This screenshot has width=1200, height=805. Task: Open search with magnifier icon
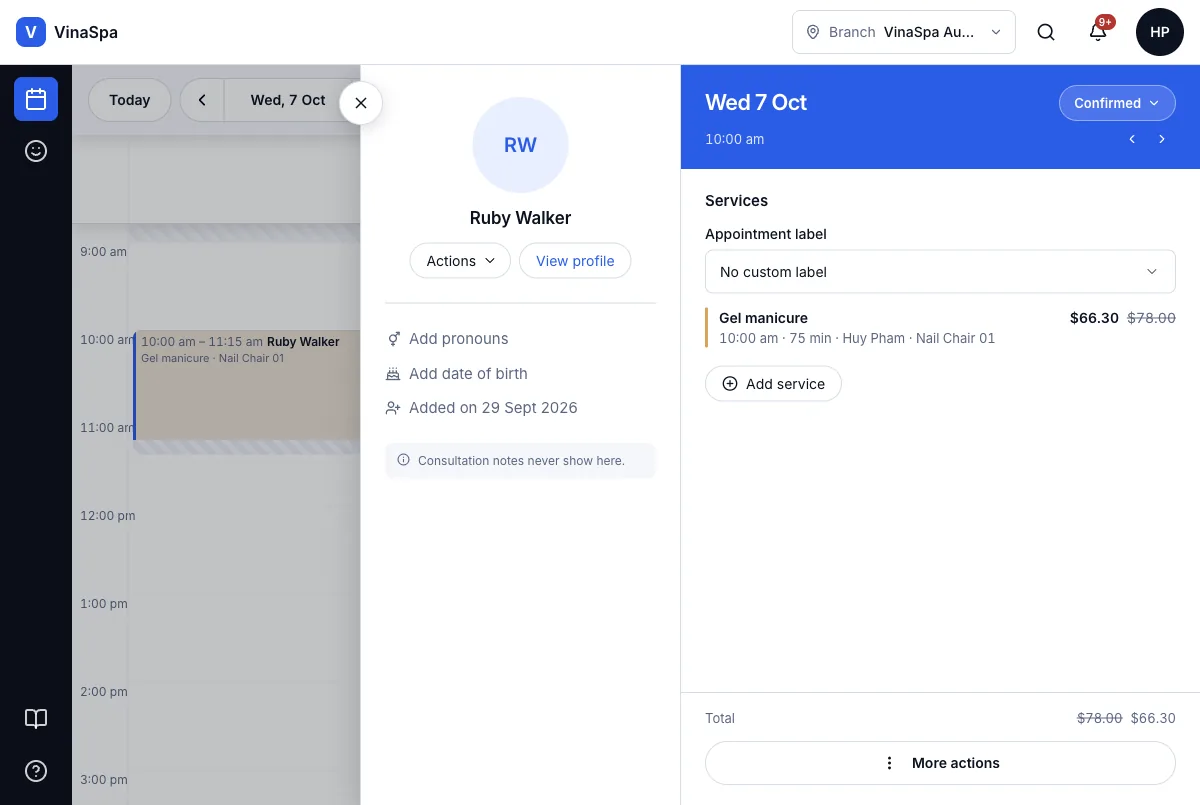(x=1046, y=32)
